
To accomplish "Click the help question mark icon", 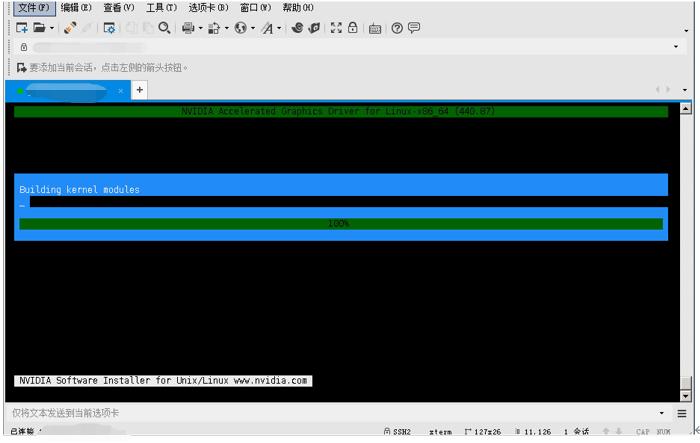I will coord(397,28).
